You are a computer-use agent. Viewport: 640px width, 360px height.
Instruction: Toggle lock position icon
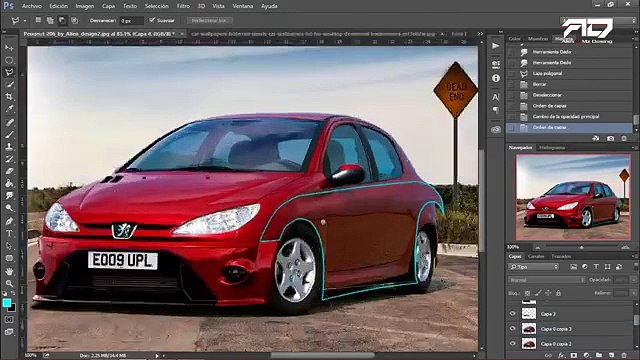[548, 293]
